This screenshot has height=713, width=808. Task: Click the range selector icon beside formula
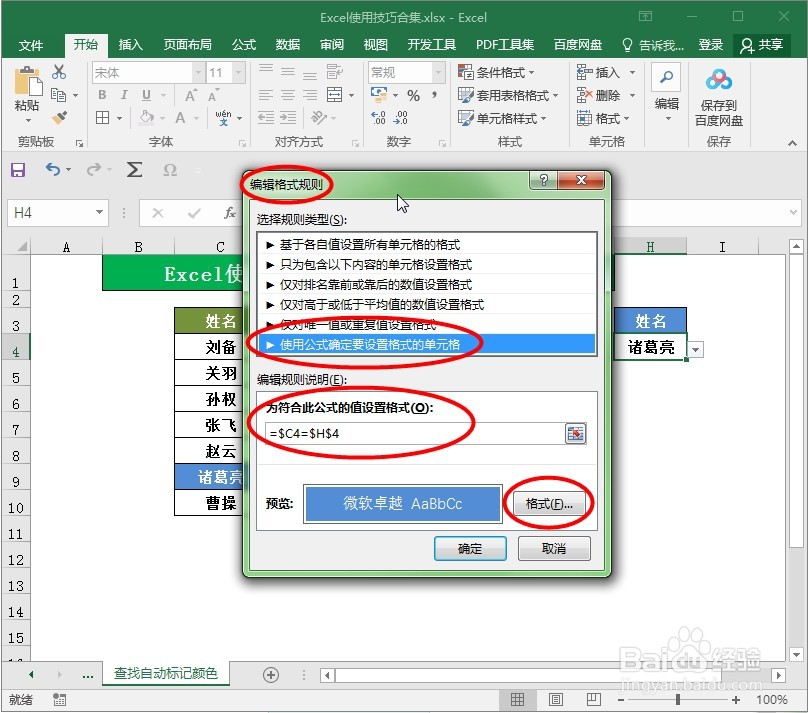click(x=575, y=434)
